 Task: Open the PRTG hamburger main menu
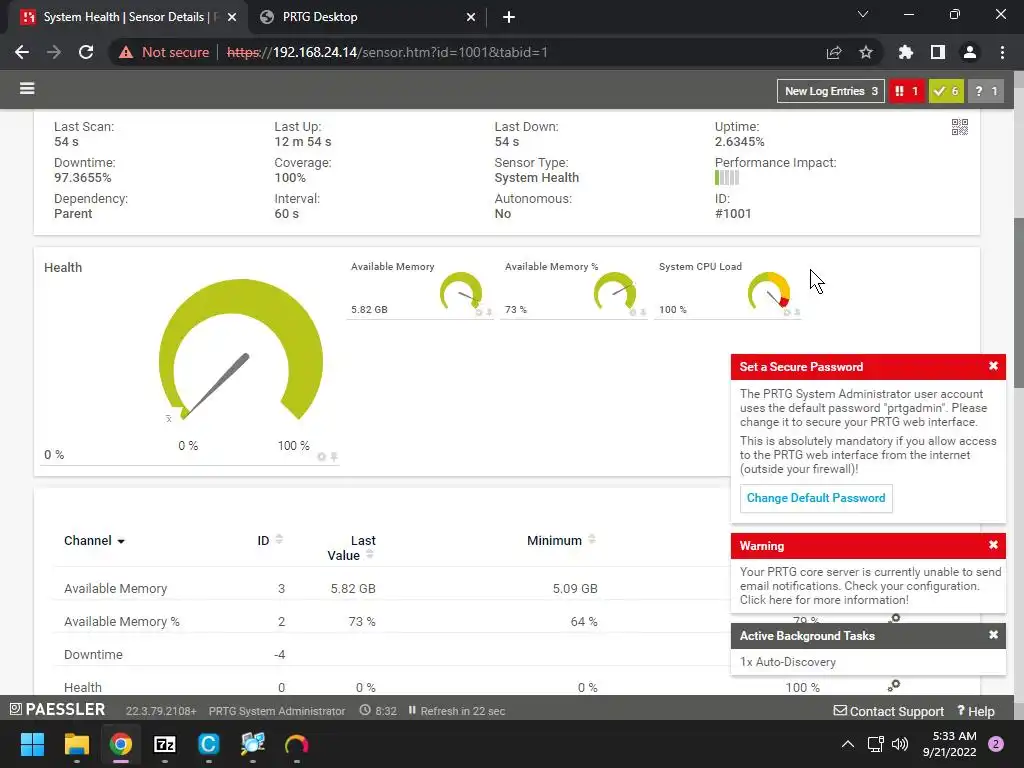27,89
